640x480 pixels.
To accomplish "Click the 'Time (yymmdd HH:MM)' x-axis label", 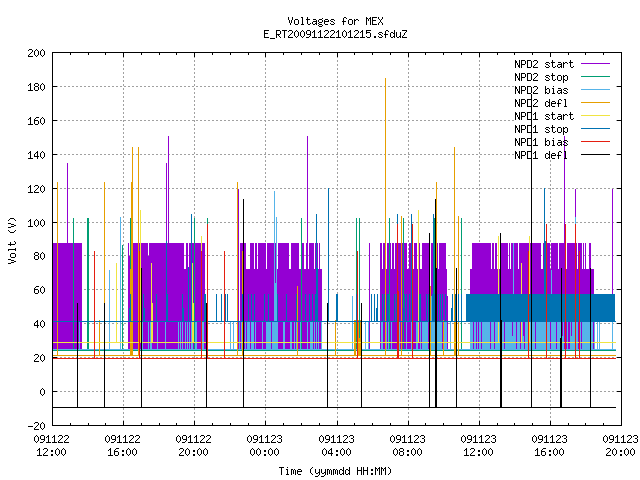I will pyautogui.click(x=335, y=471).
